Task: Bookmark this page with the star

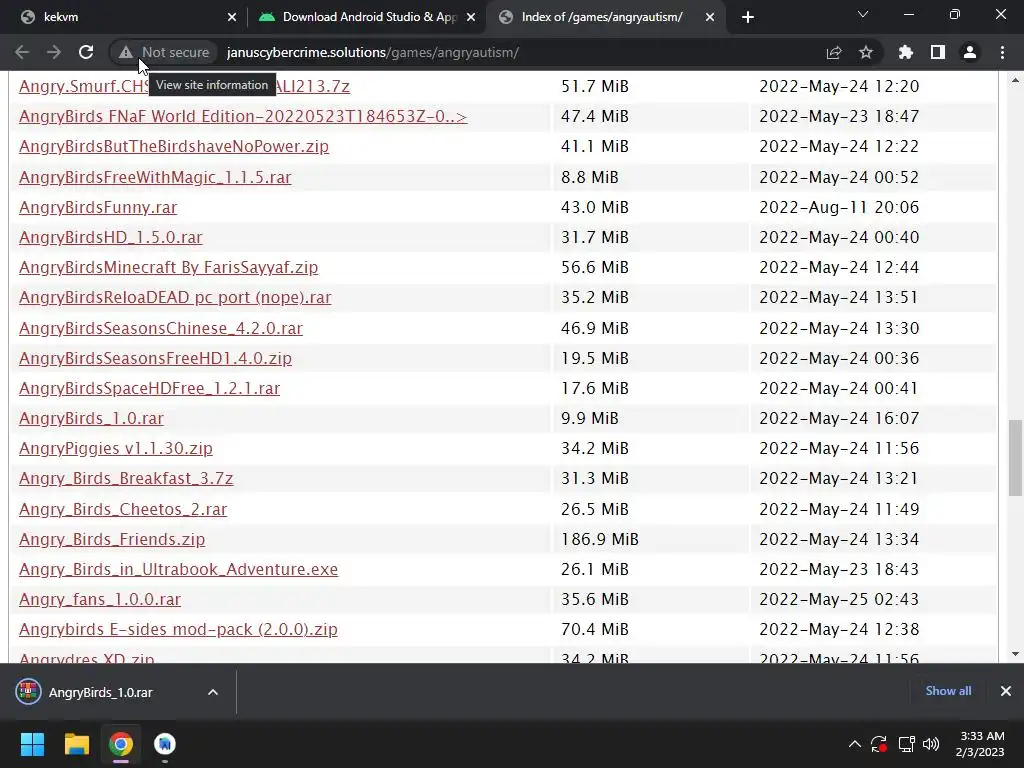Action: point(866,52)
